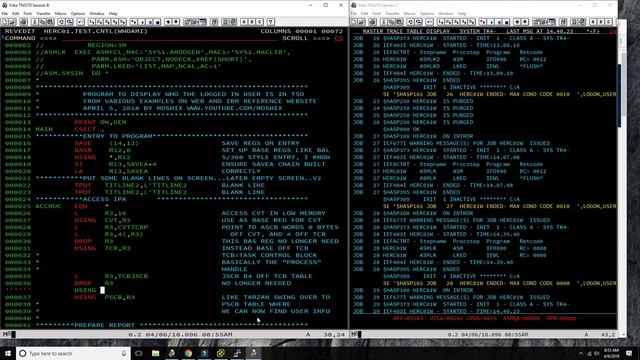Open File Explorer from the taskbar

156,353
